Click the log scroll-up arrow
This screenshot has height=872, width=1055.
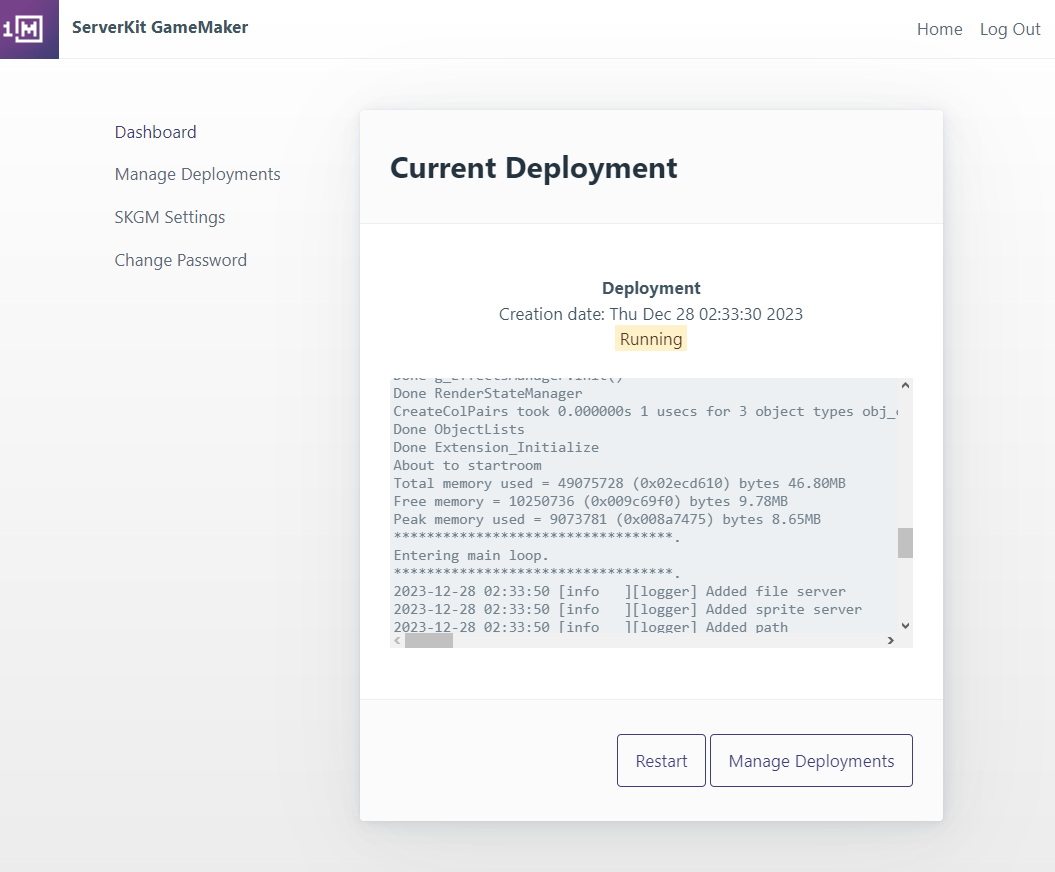tap(906, 386)
